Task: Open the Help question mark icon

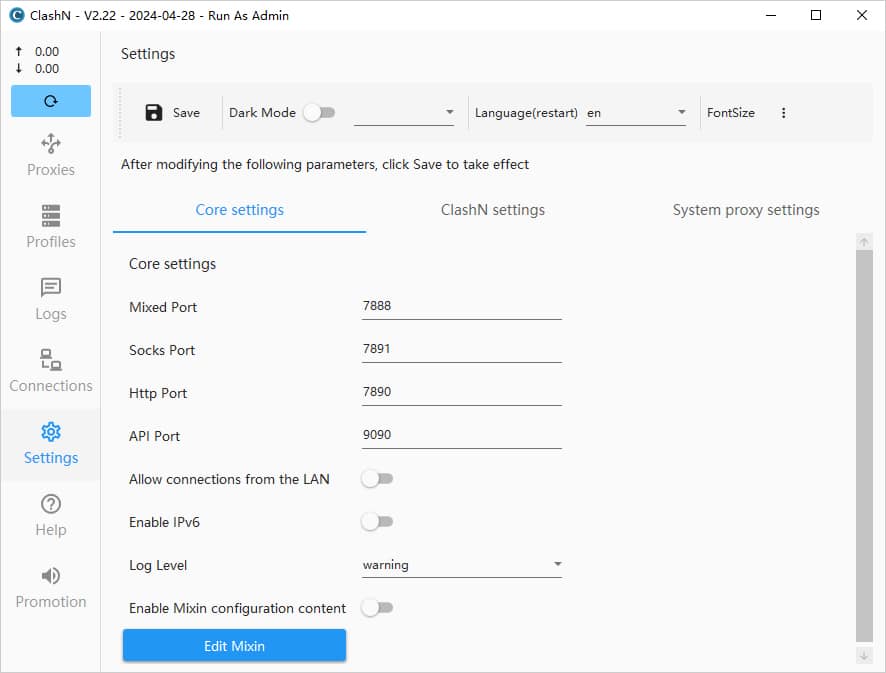Action: [x=51, y=503]
